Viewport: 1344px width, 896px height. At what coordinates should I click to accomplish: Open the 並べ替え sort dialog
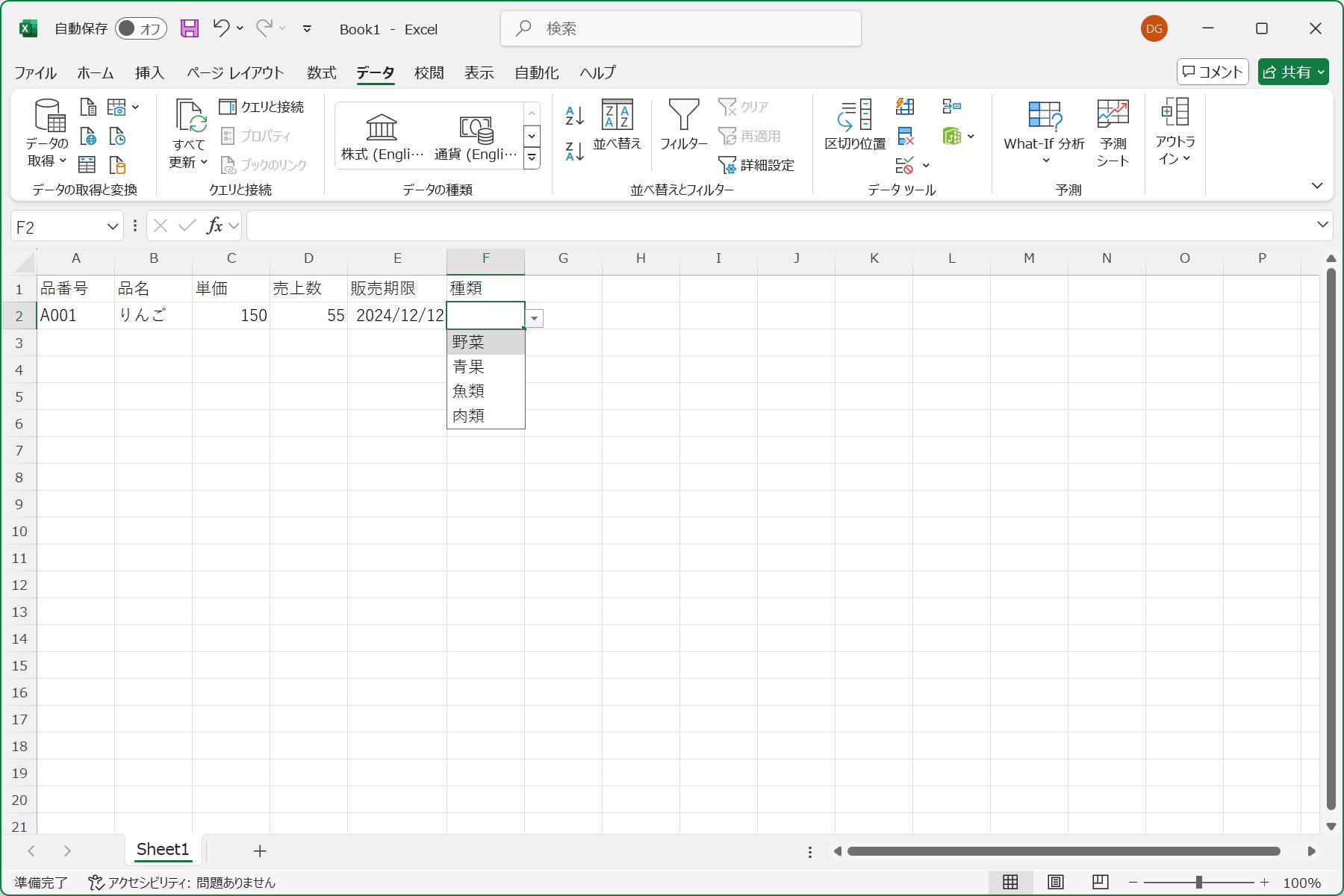coord(617,125)
